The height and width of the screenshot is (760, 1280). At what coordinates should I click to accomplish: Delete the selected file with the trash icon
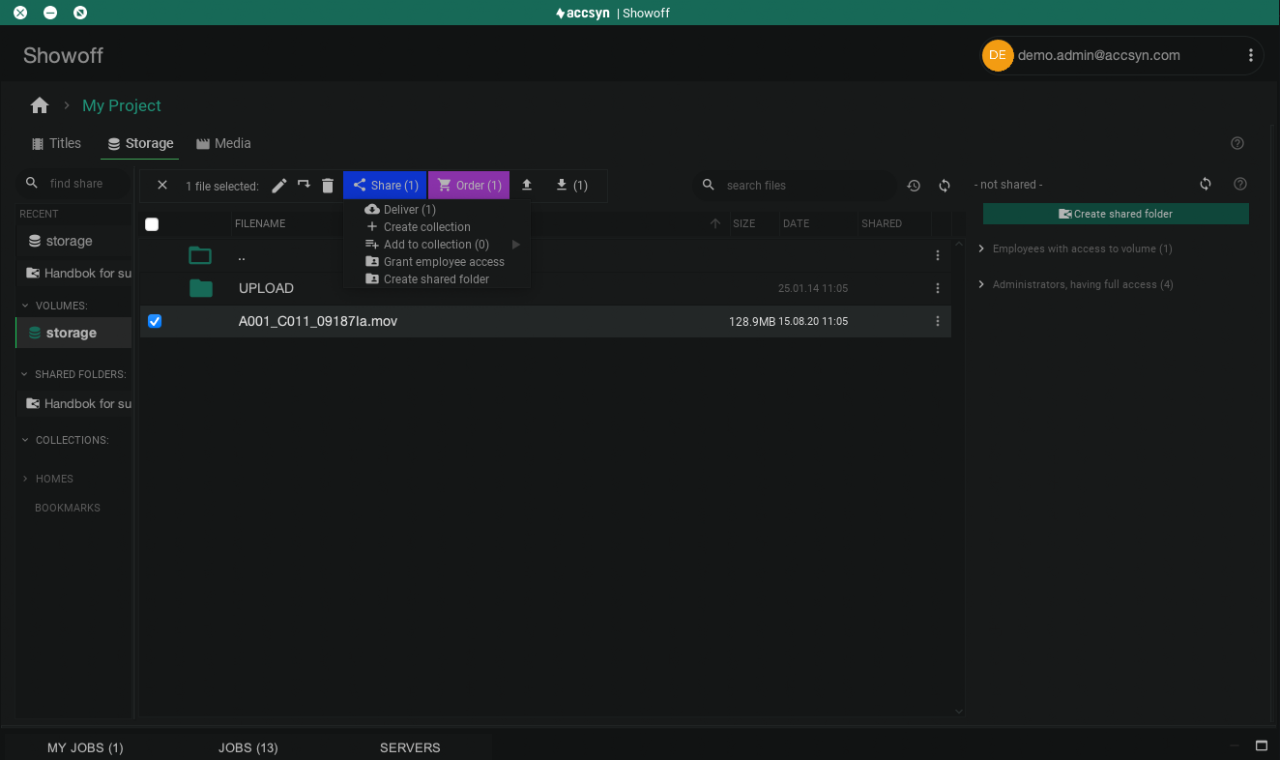327,185
